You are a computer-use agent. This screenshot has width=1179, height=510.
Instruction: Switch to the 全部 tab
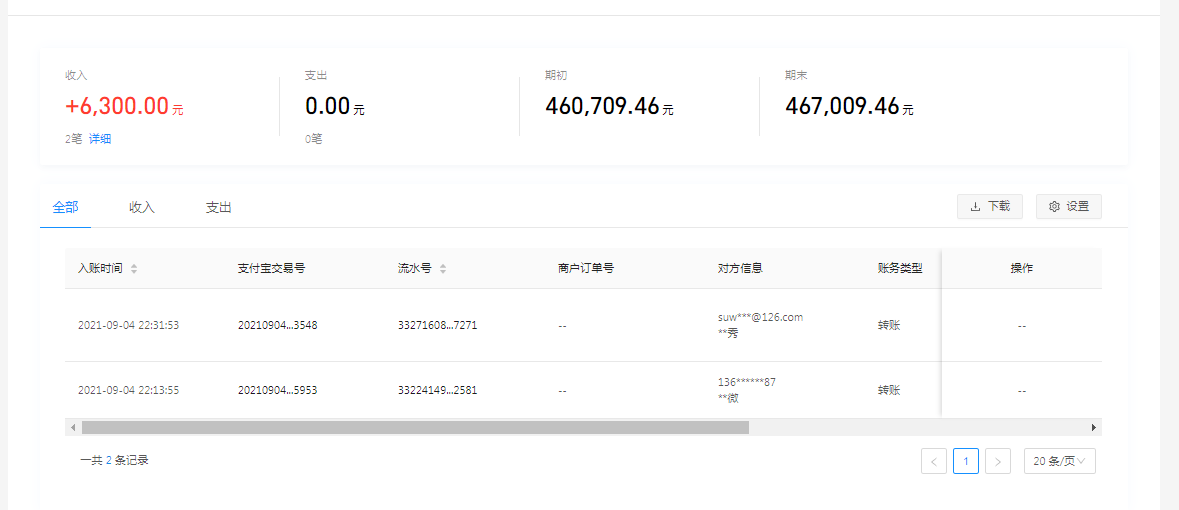point(65,207)
